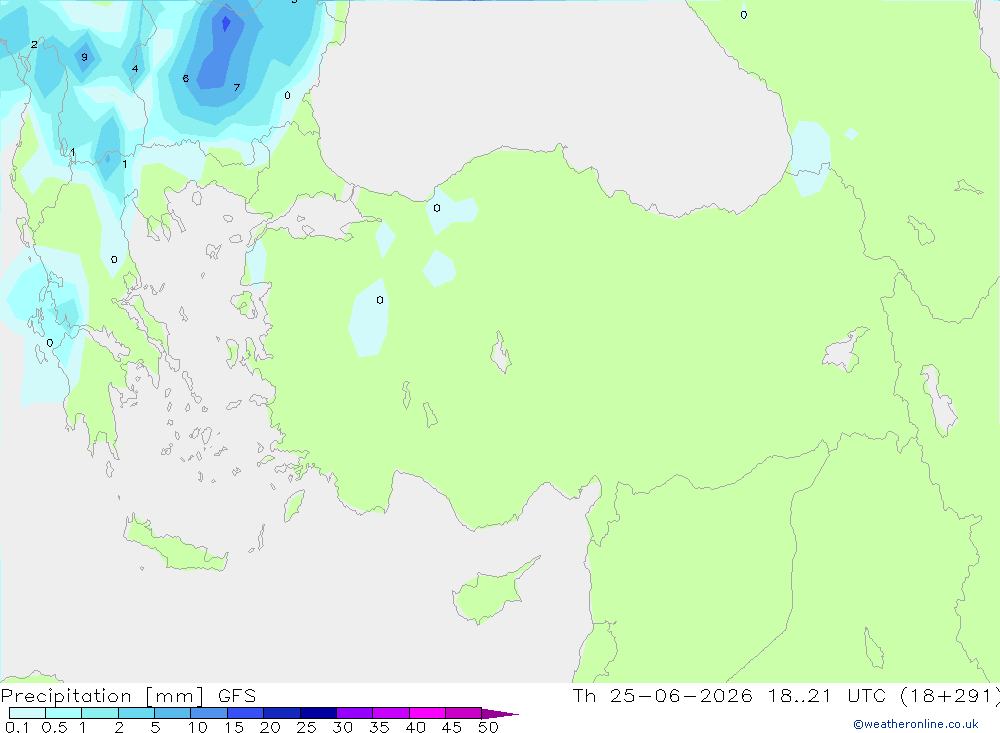Click the '(18+291)' forecast offset text
The height and width of the screenshot is (733, 1000).
pos(949,695)
